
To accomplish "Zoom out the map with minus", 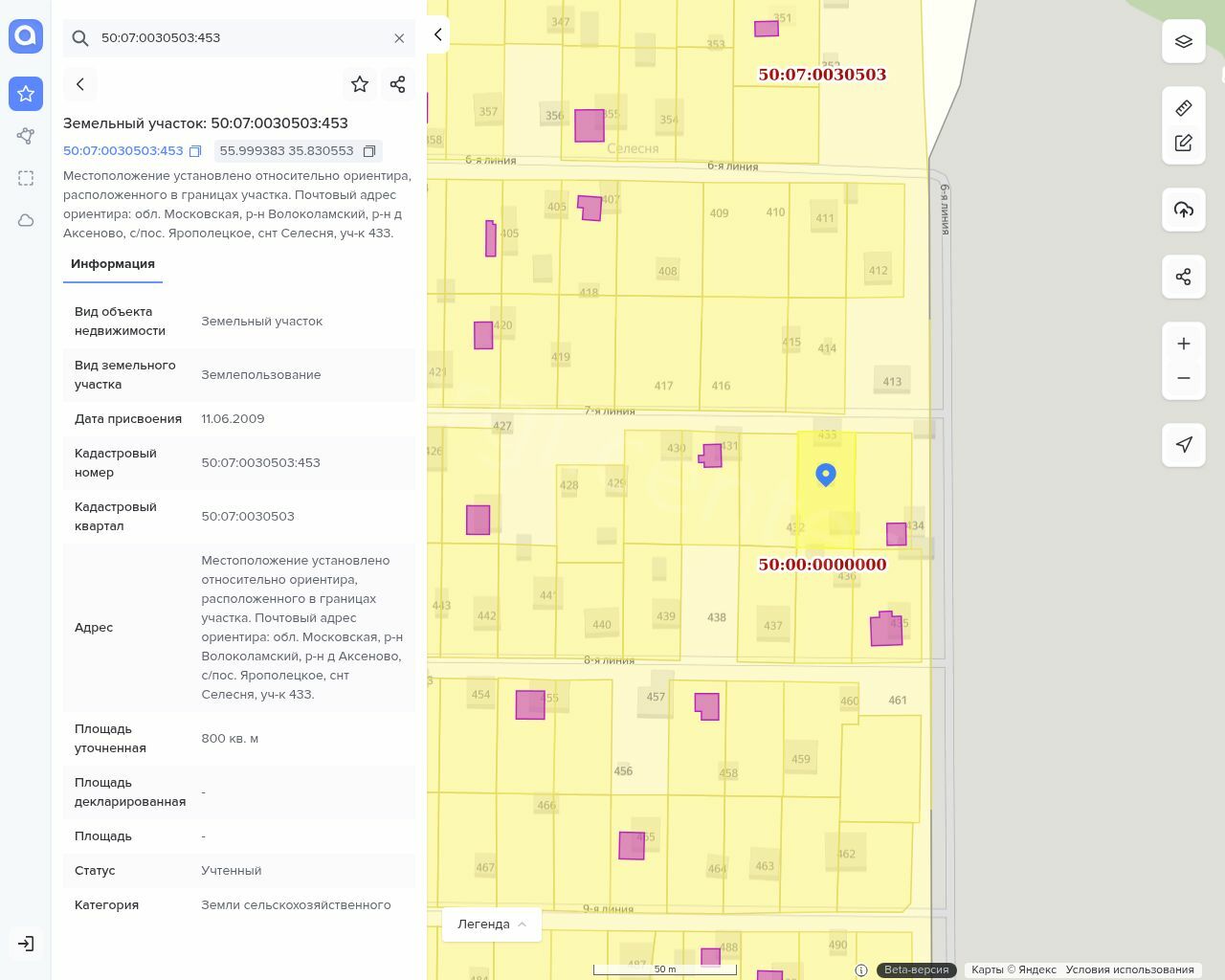I will tap(1184, 378).
